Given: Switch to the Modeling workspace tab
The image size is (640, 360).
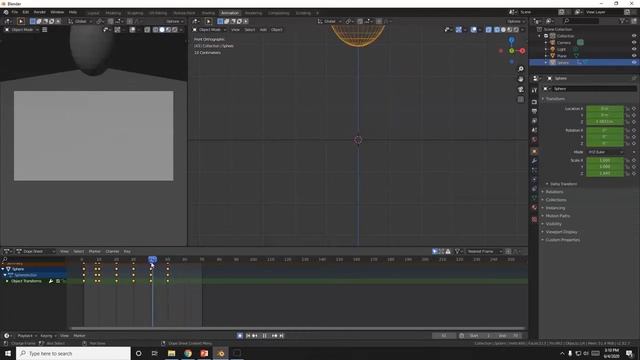Looking at the screenshot, I should click(x=113, y=13).
